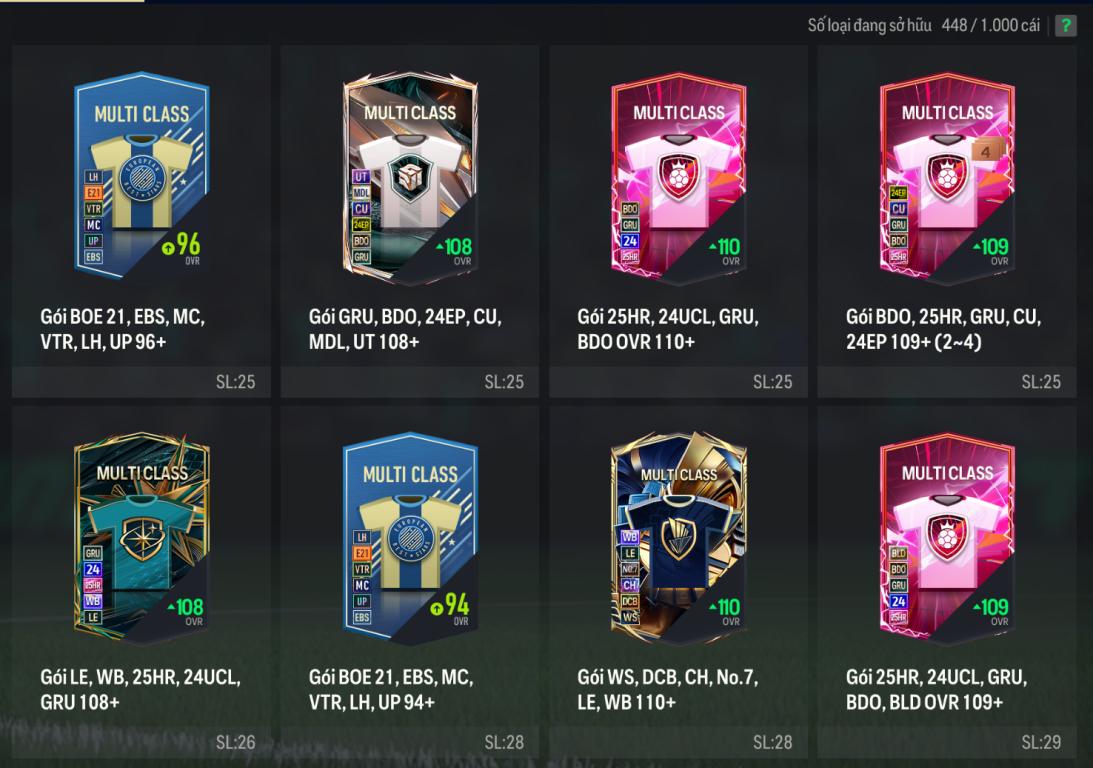Select the white Multi Class 108 OVR card
This screenshot has height=768, width=1093.
pos(410,178)
